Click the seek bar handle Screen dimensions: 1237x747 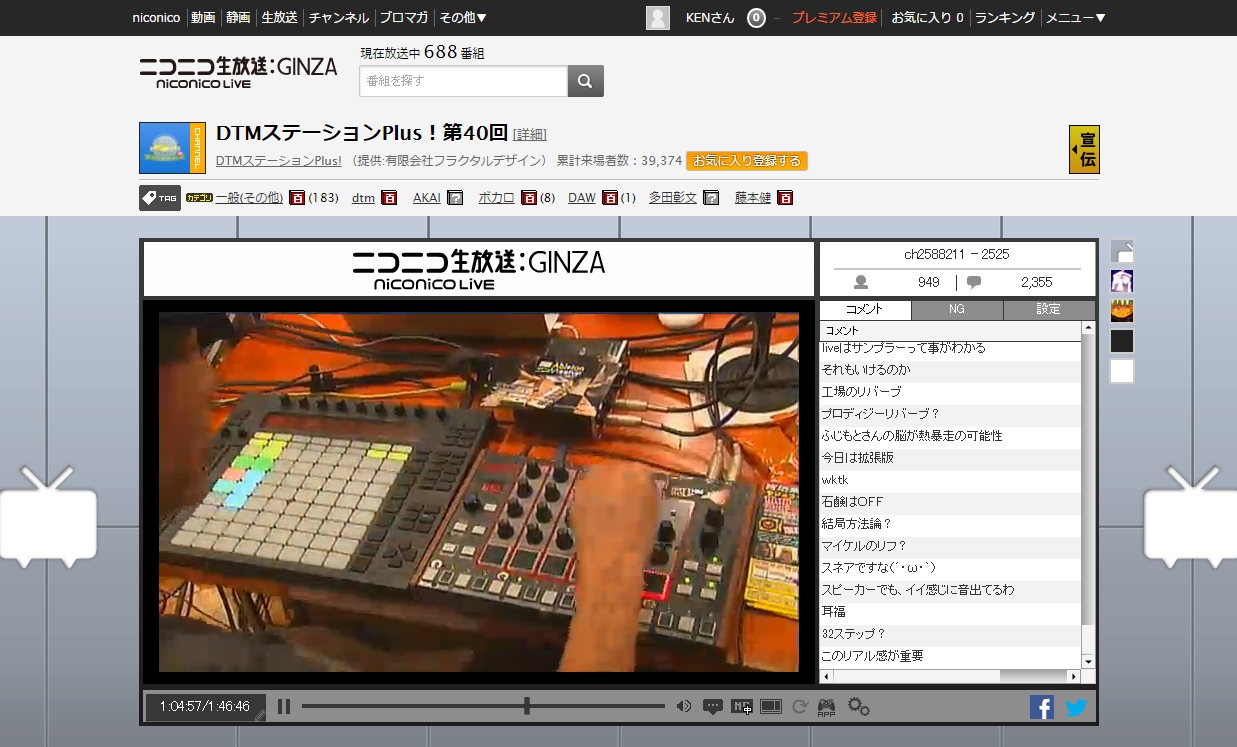point(527,707)
